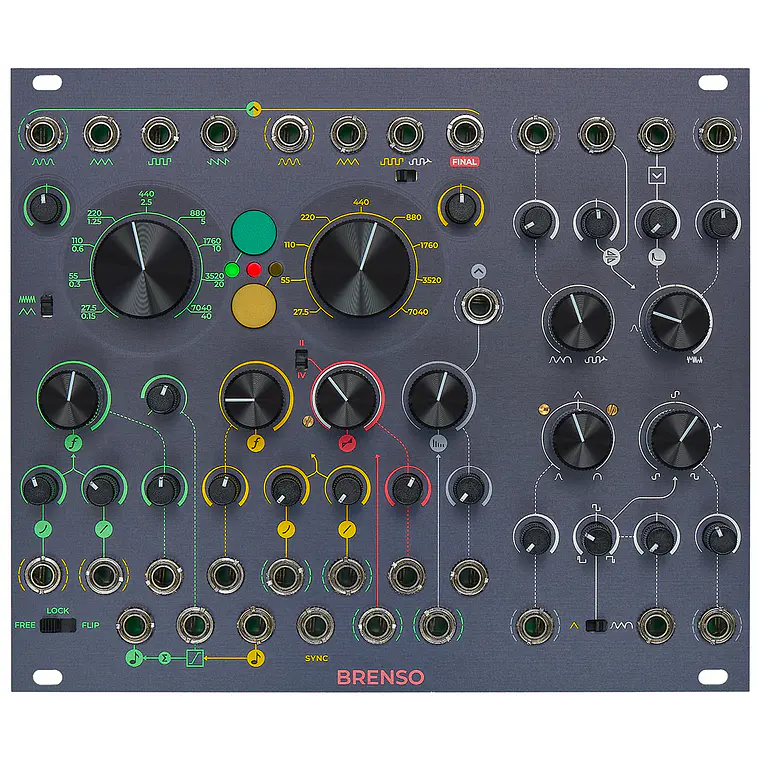Click the green LED indicator
The height and width of the screenshot is (760, 760).
point(232,270)
